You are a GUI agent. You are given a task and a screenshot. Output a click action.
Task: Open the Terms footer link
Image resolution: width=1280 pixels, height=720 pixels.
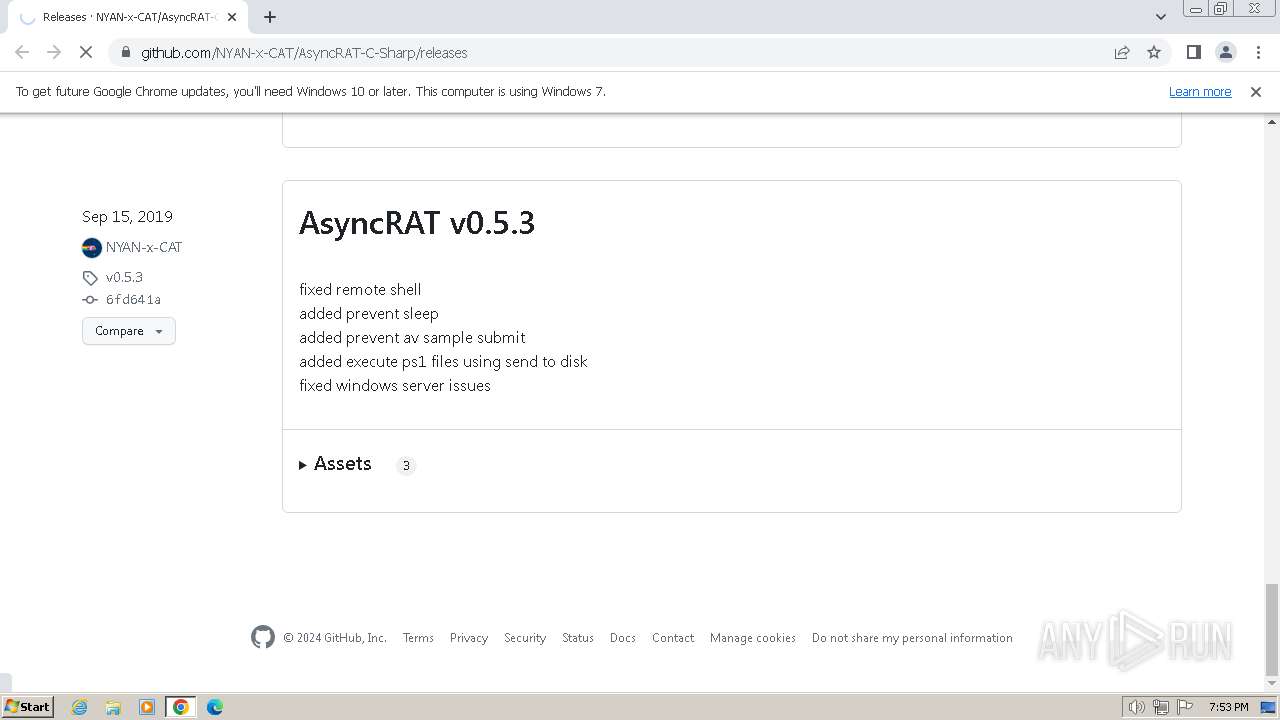pyautogui.click(x=418, y=638)
